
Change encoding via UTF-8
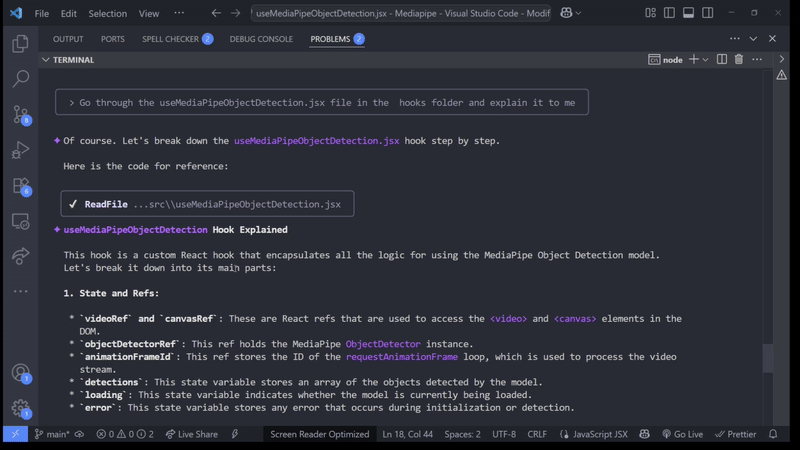click(504, 434)
